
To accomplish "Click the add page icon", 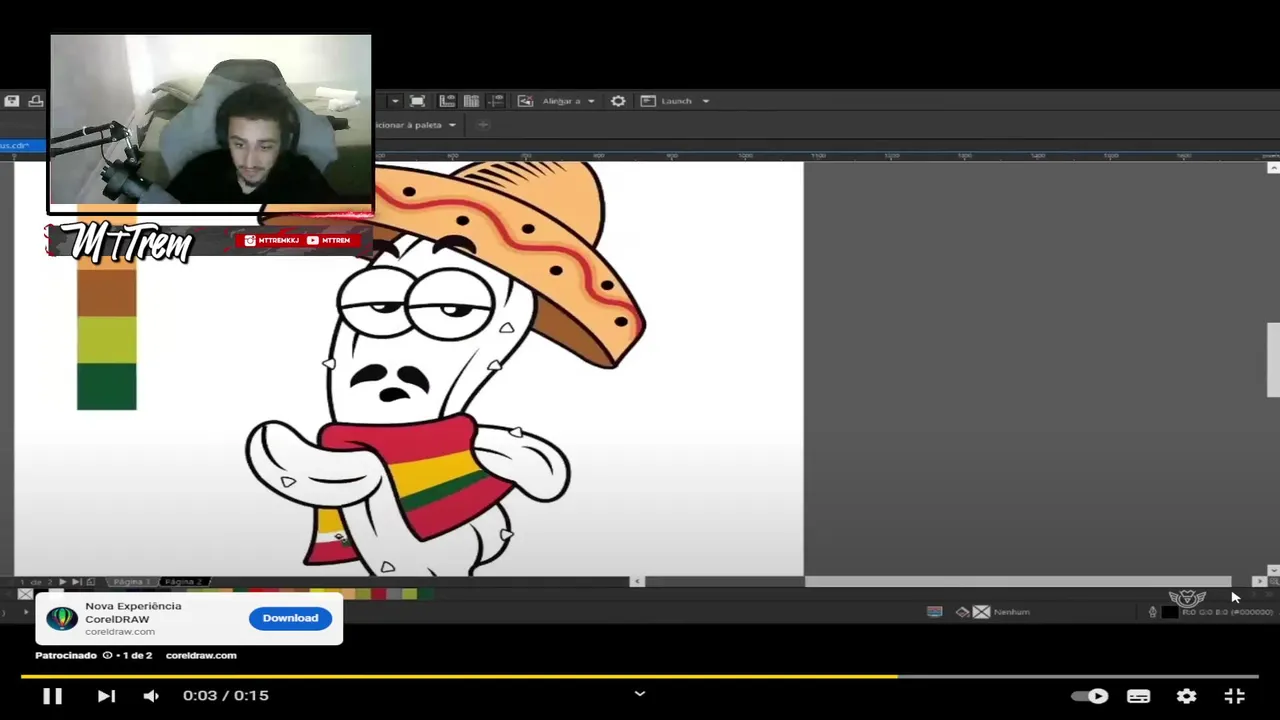I will [x=90, y=582].
